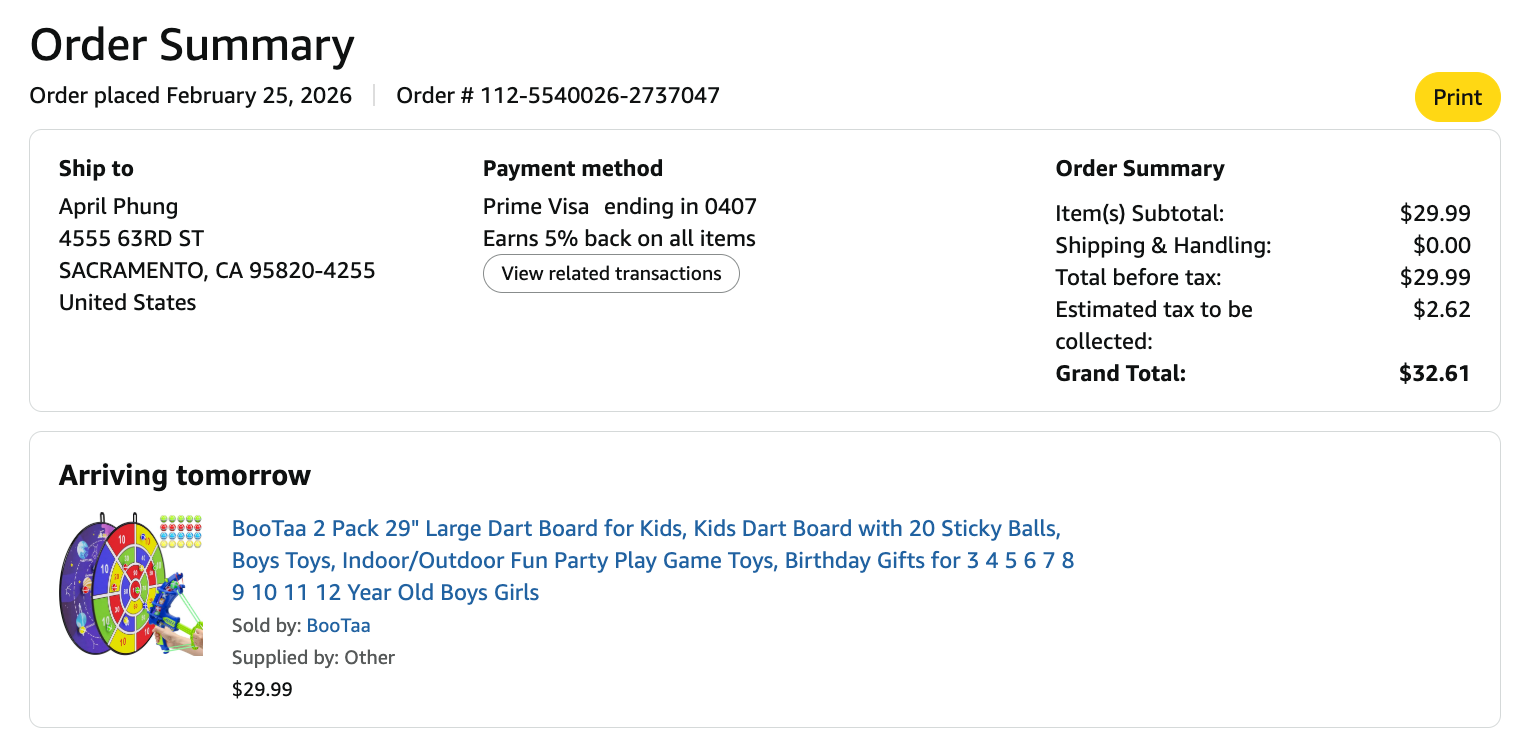
Task: Click the item price below Supplied by
Action: 262,689
